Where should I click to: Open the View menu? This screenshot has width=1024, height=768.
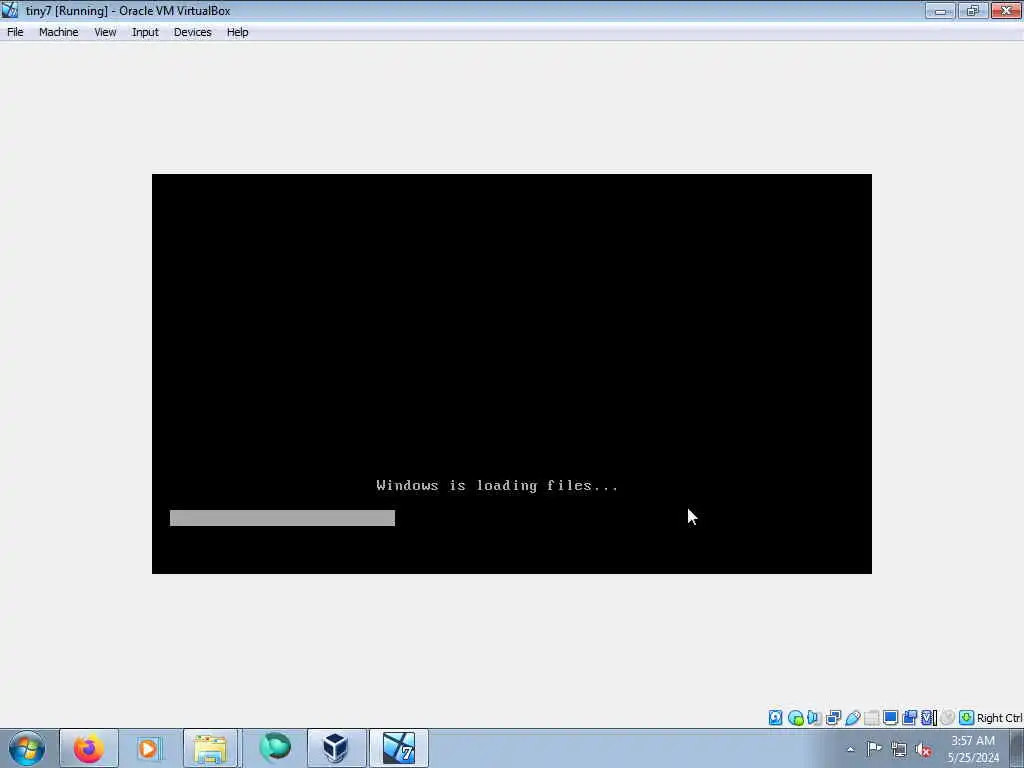click(105, 32)
